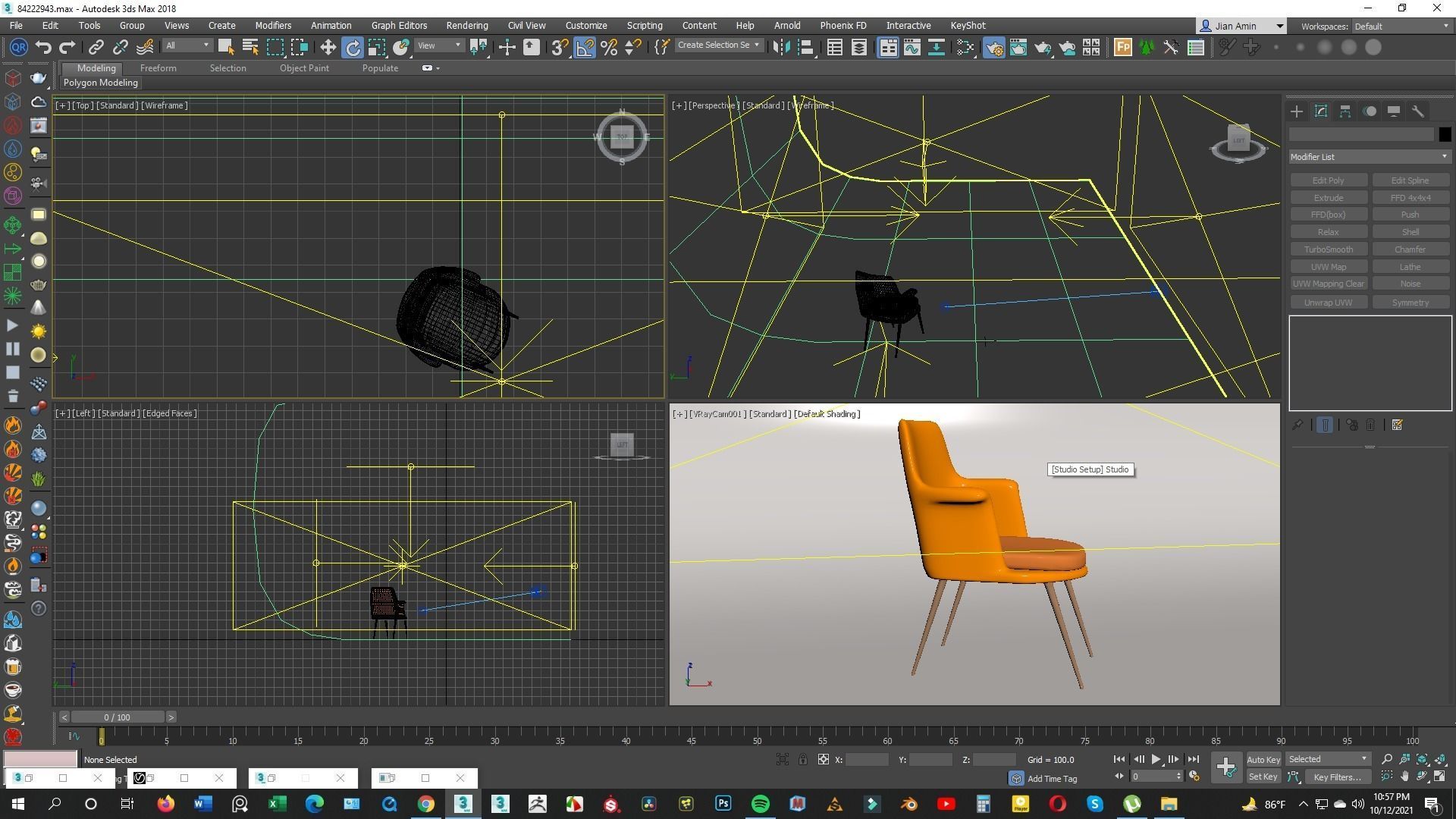
Task: Open the reference coordinate View dropdown
Action: 440,46
